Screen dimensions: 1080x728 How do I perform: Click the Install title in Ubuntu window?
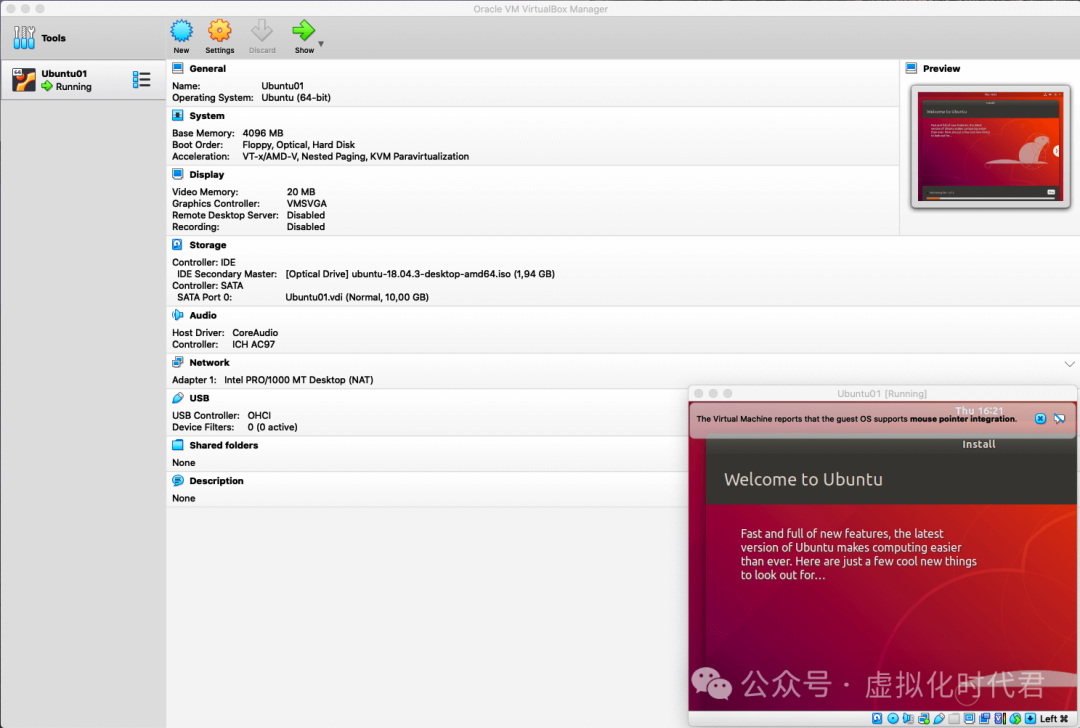pos(979,444)
